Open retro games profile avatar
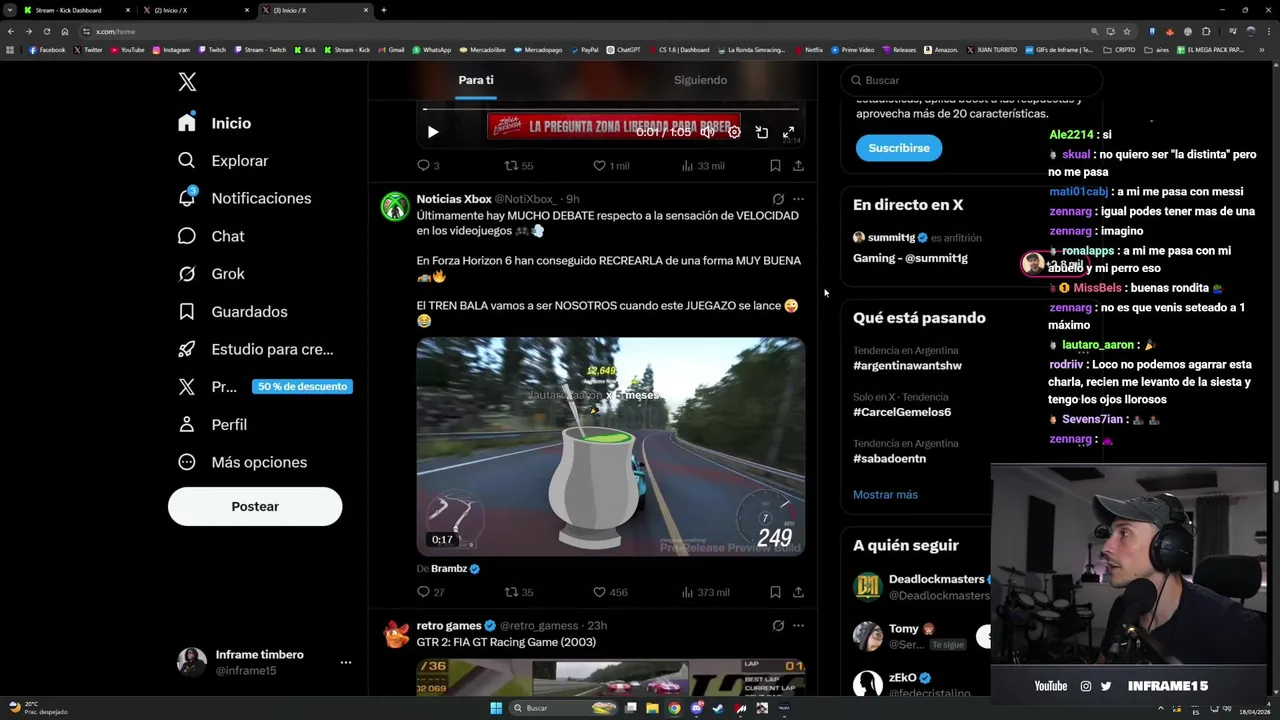The width and height of the screenshot is (1280, 720). 396,634
